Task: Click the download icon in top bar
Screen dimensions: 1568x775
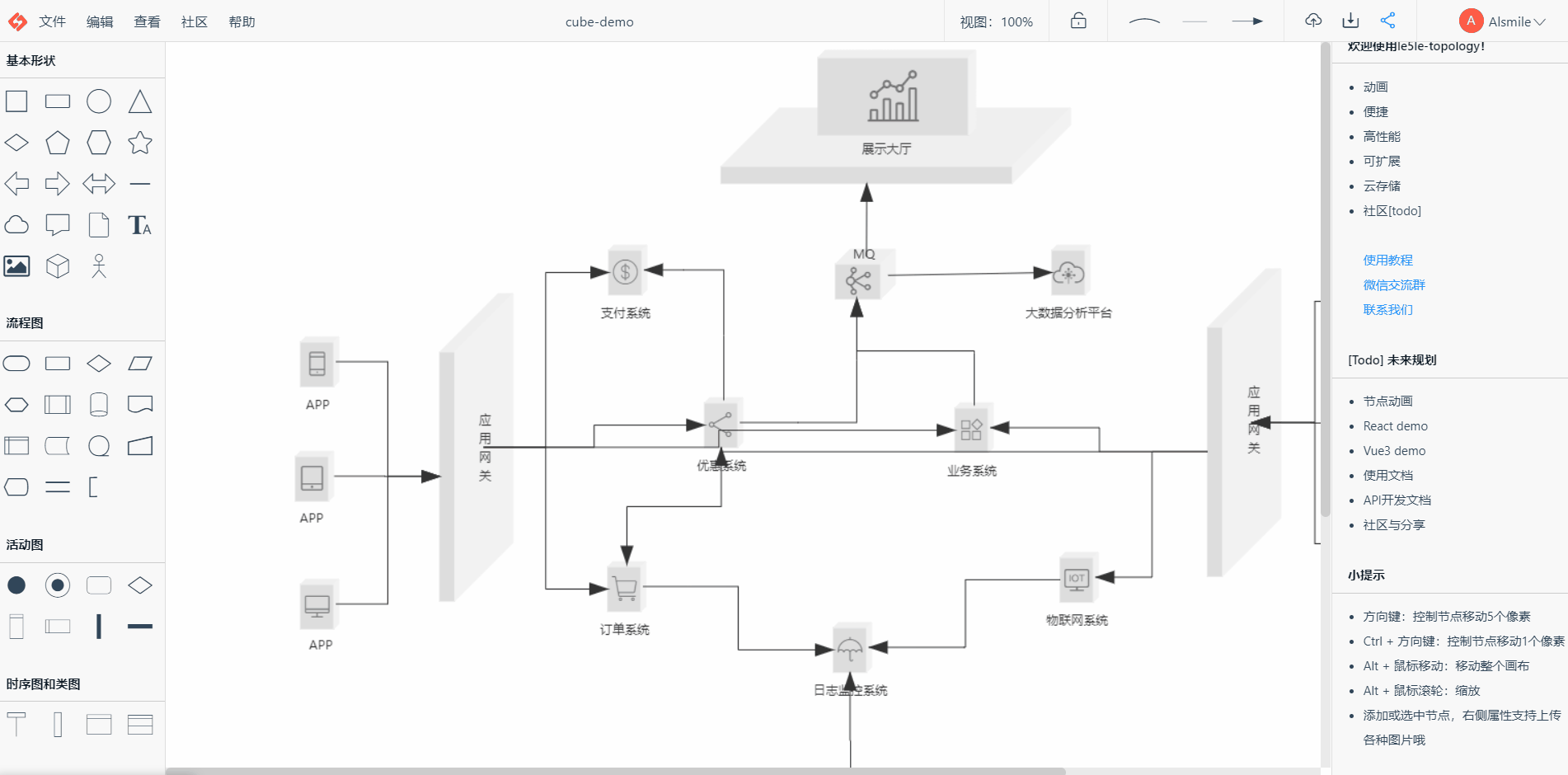Action: pos(1350,21)
